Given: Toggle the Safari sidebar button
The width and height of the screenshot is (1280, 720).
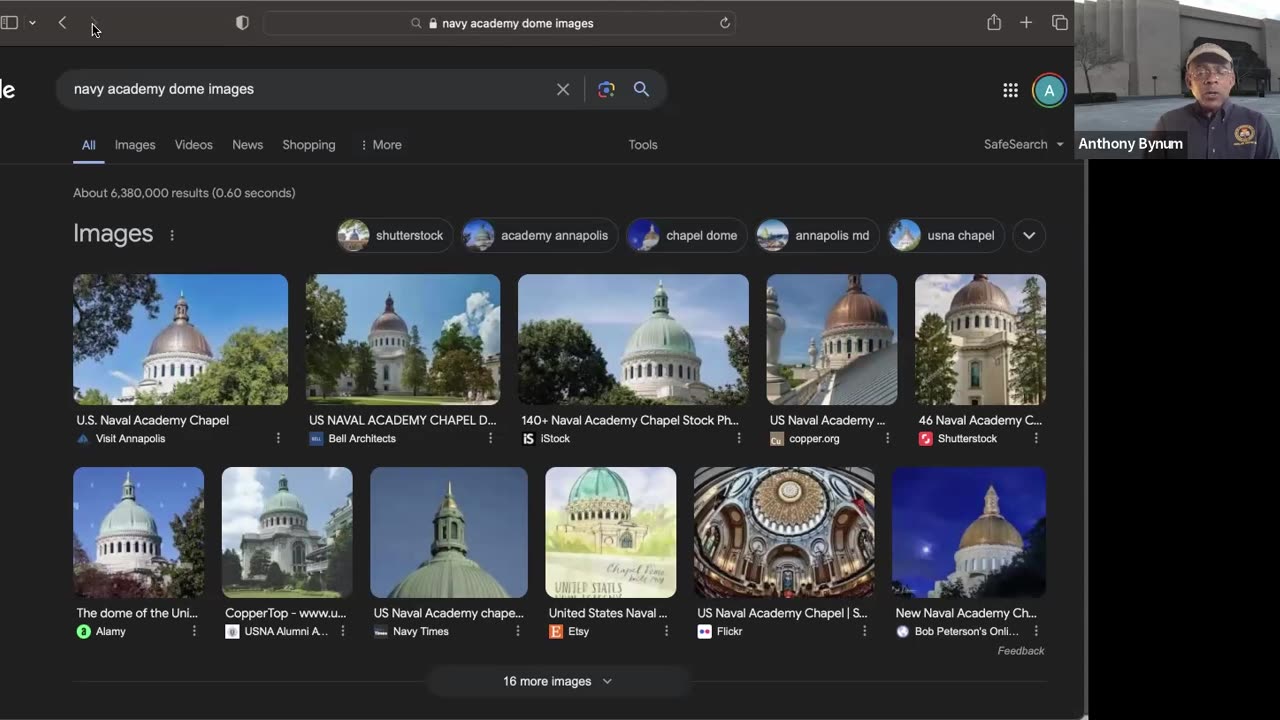Looking at the screenshot, I should (9, 23).
